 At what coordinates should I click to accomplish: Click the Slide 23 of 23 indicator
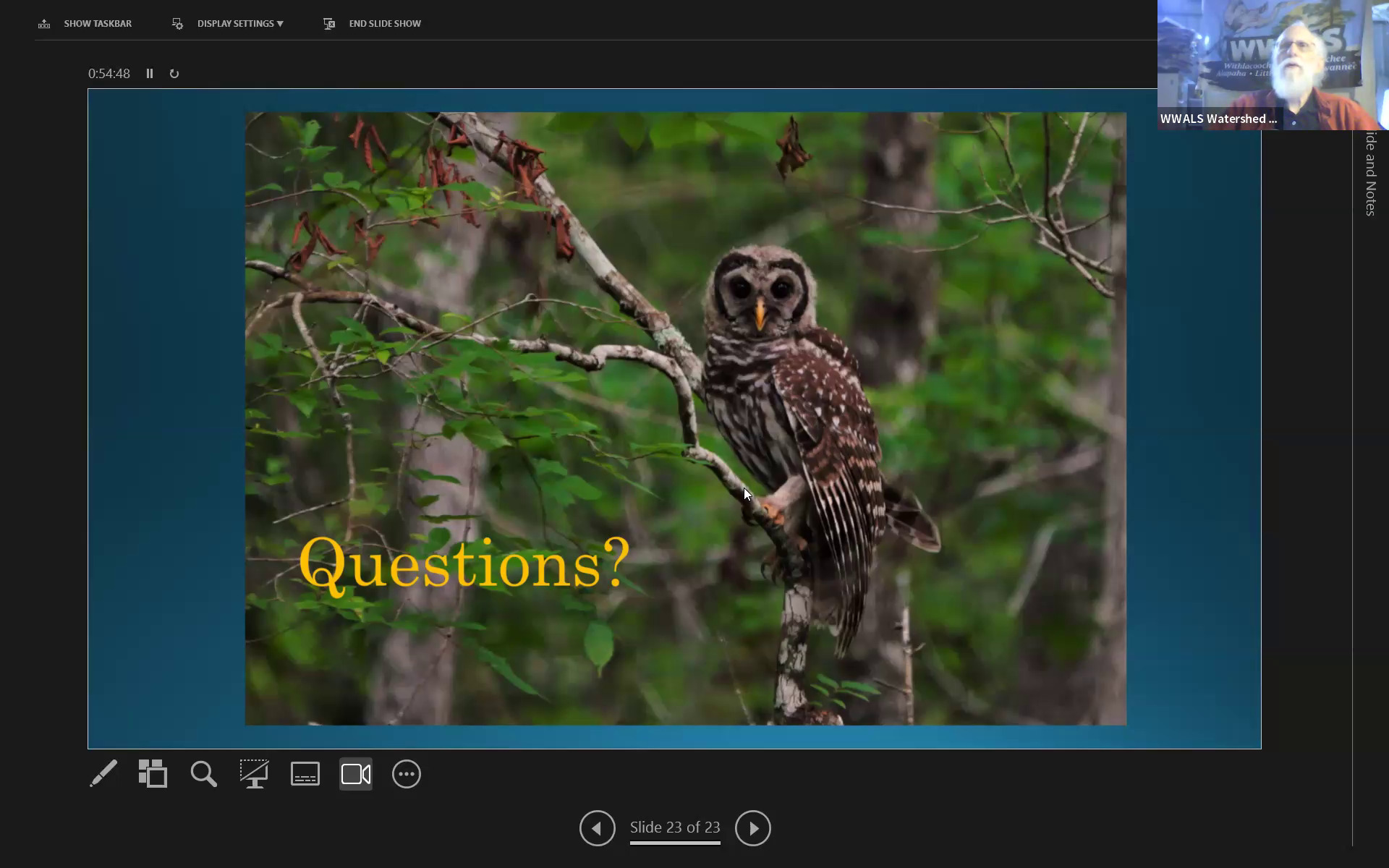pyautogui.click(x=675, y=827)
